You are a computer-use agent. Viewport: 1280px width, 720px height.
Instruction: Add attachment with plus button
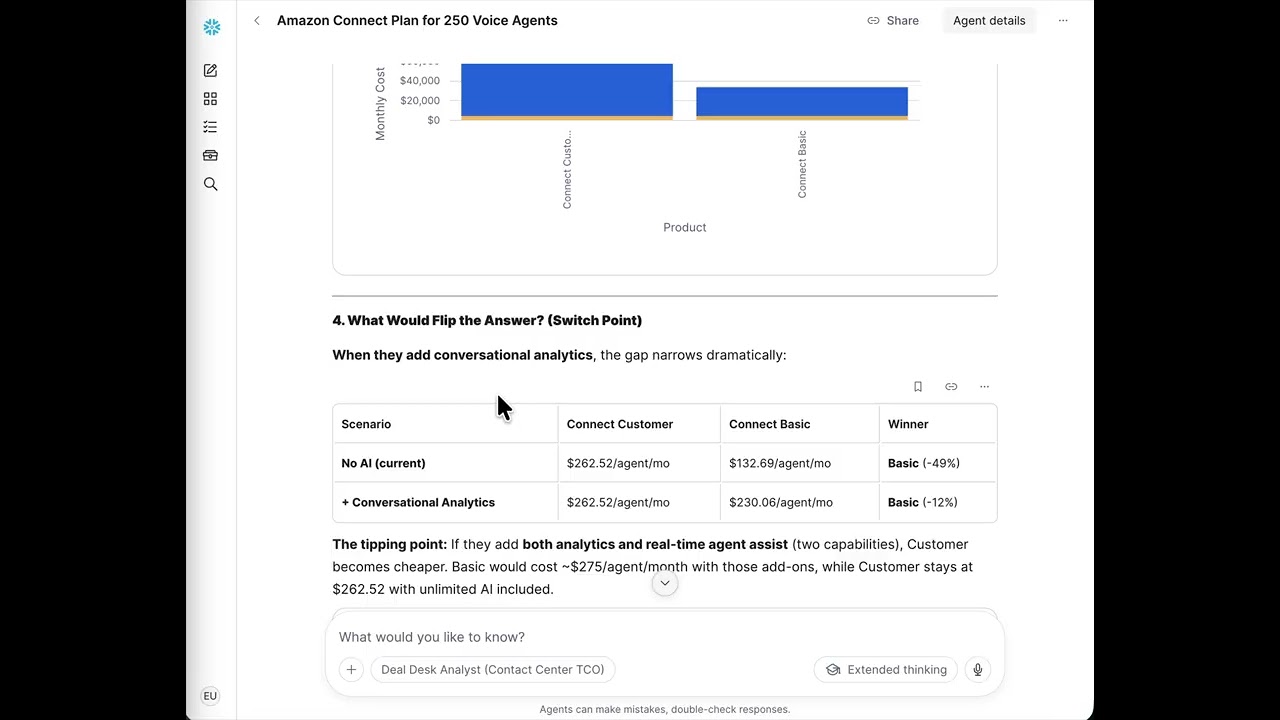coord(351,670)
